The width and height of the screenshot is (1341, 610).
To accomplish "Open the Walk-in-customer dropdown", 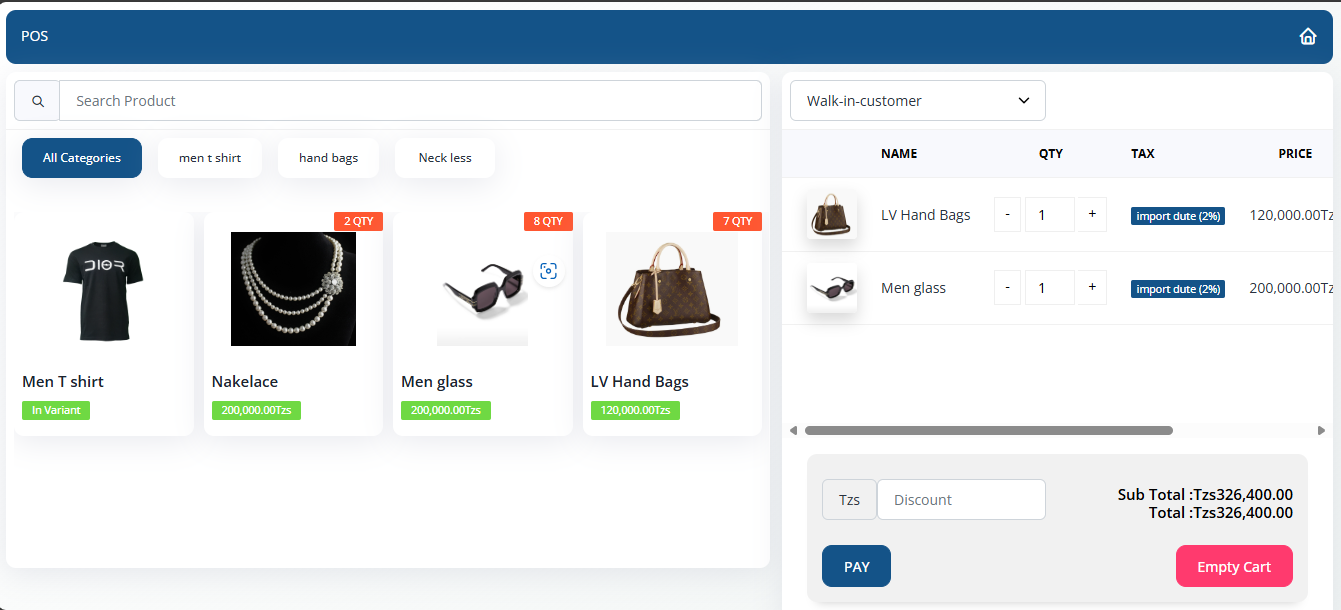I will point(918,101).
